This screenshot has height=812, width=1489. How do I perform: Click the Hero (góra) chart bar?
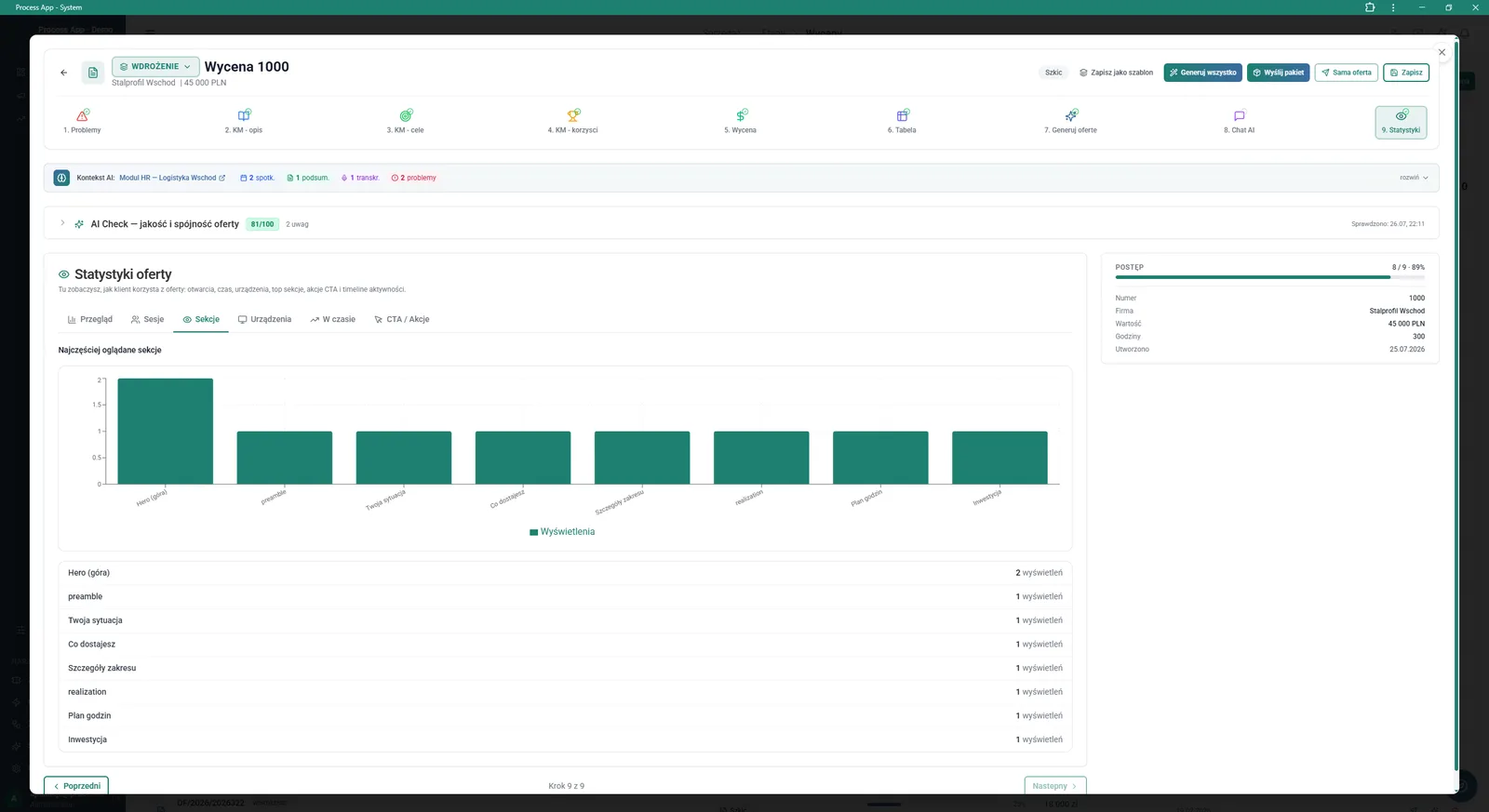click(x=165, y=431)
